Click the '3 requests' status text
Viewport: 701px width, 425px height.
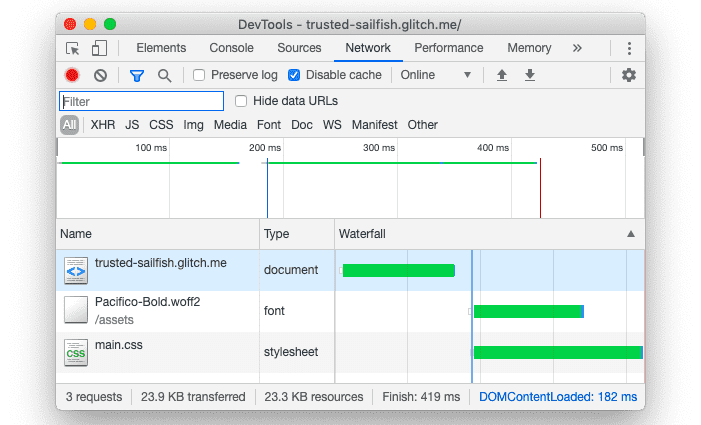click(x=94, y=397)
